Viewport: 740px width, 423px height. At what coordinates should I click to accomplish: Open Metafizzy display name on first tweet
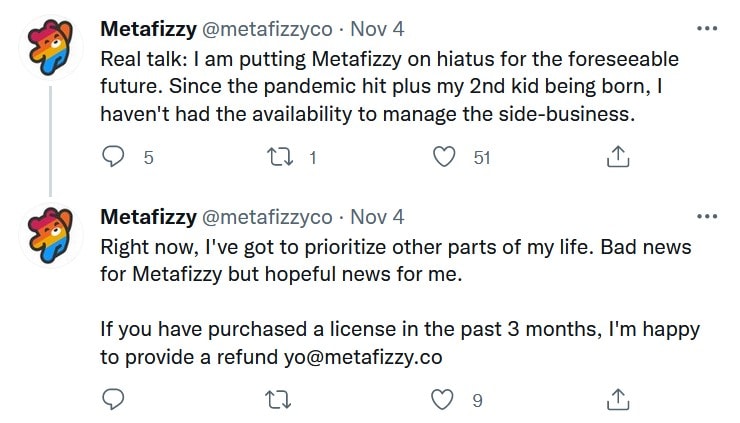click(x=148, y=29)
